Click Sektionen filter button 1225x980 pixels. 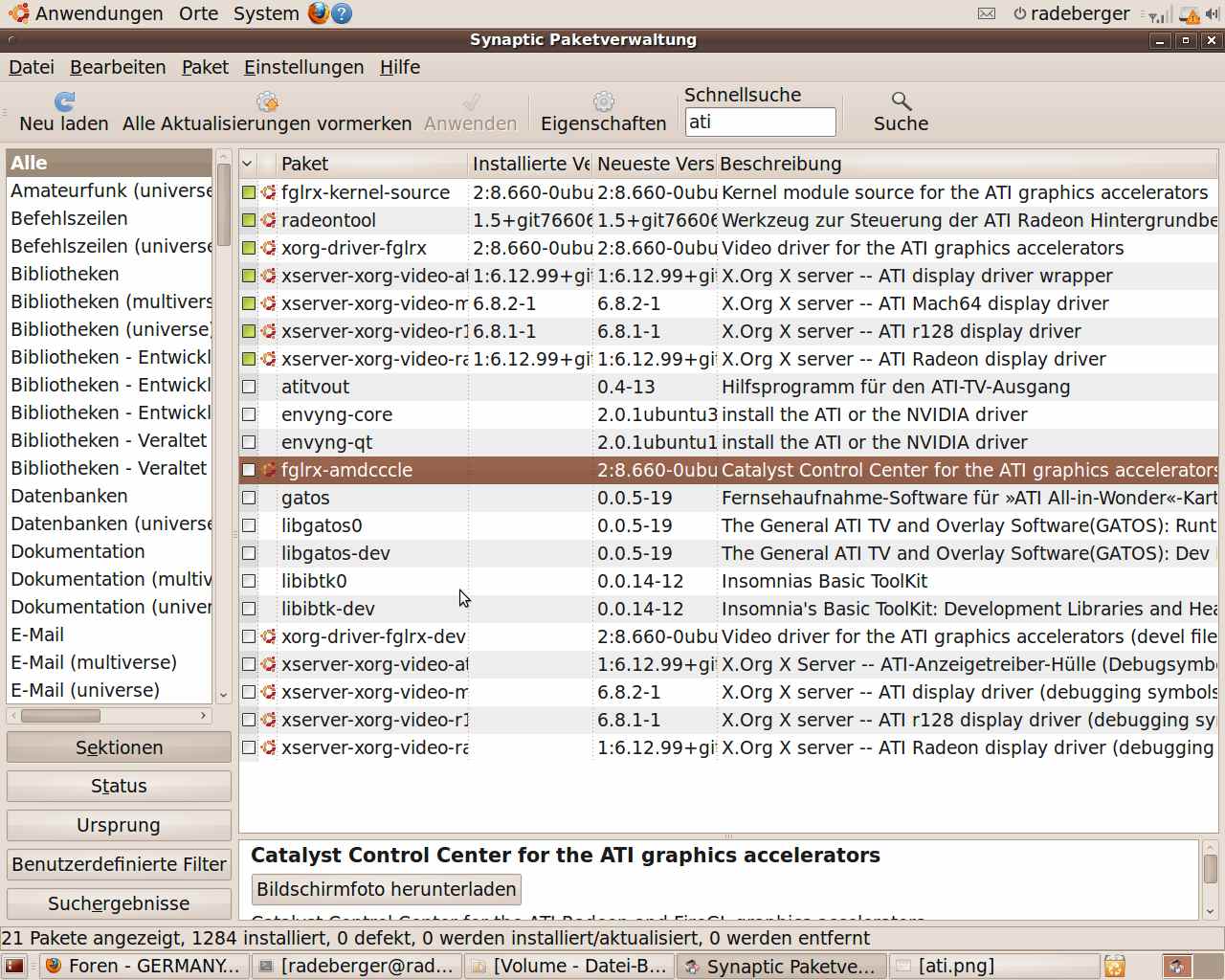click(119, 747)
